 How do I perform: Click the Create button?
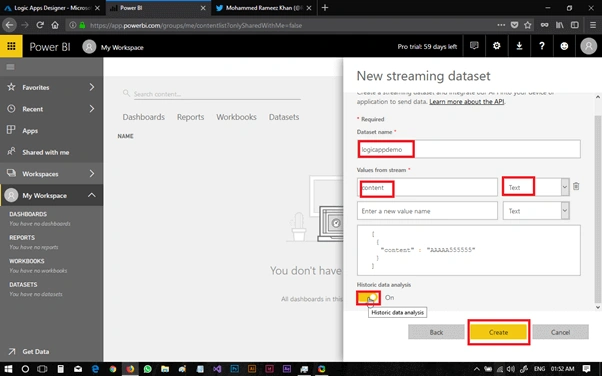498,332
